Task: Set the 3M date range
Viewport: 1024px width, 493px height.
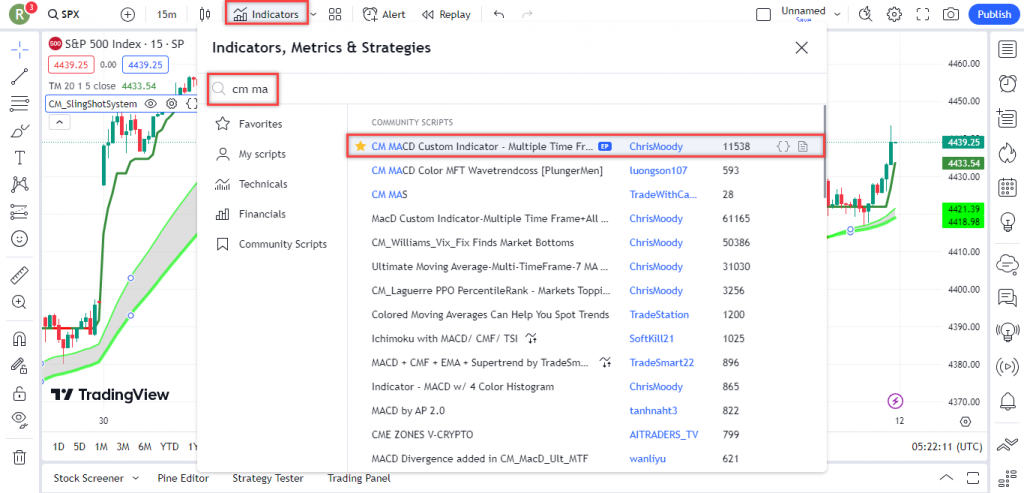Action: point(123,447)
